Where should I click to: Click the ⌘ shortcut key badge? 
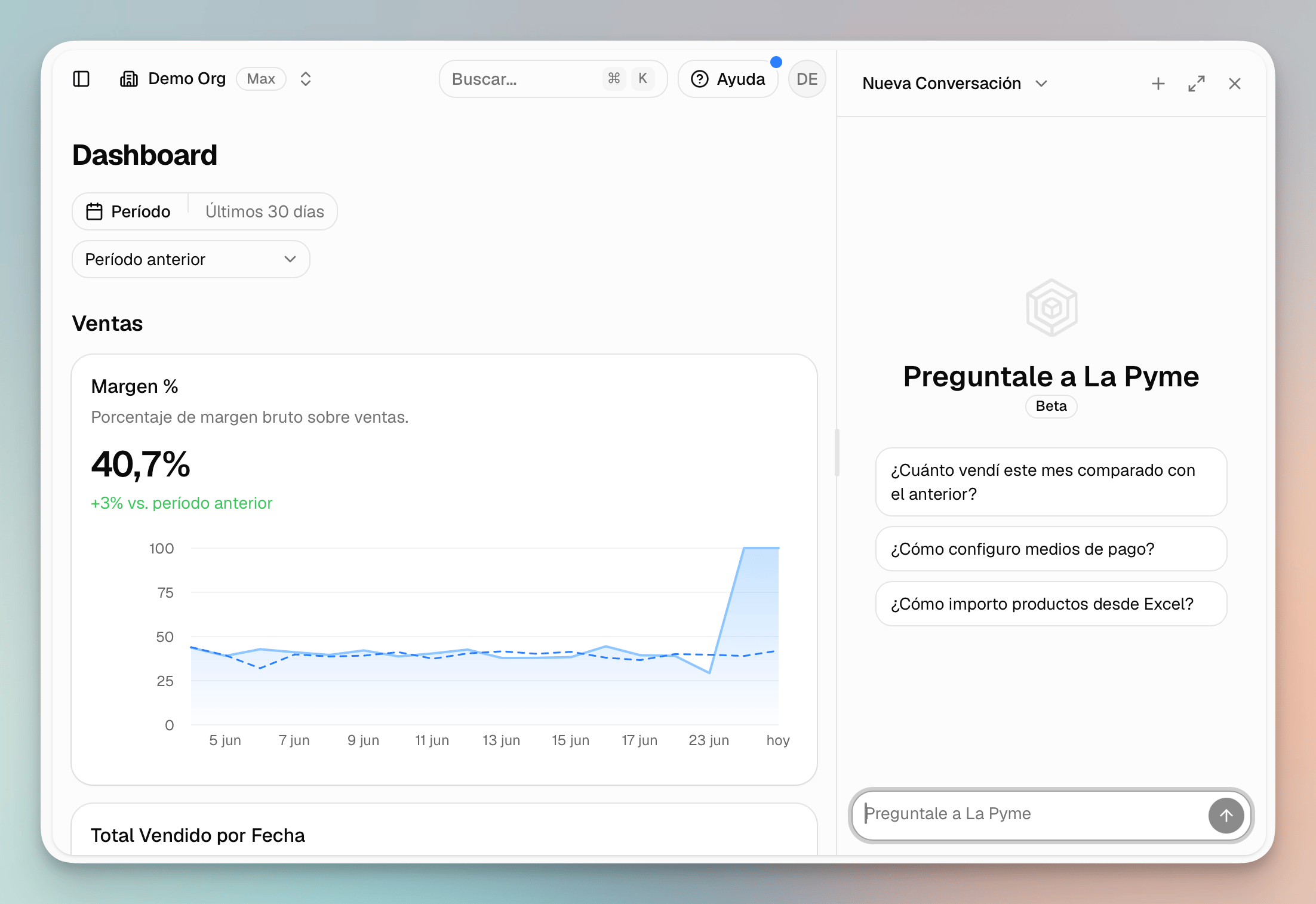tap(614, 78)
